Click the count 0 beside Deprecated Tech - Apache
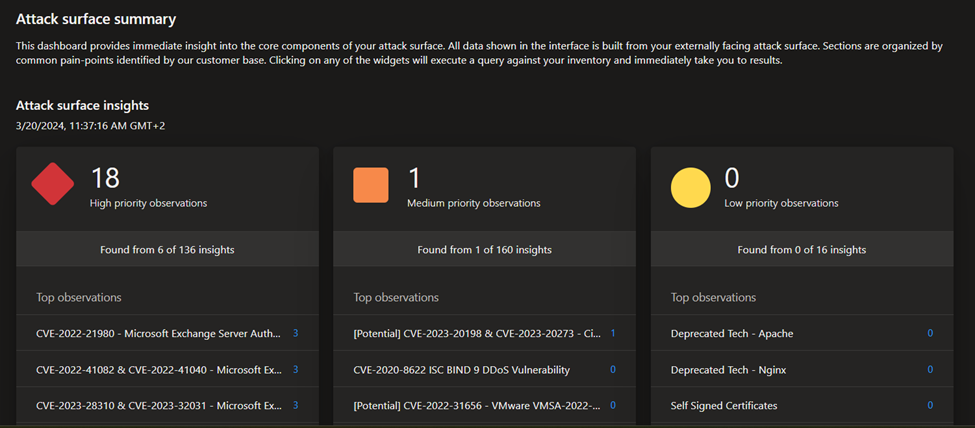Viewport: 975px width, 428px height. coord(930,333)
